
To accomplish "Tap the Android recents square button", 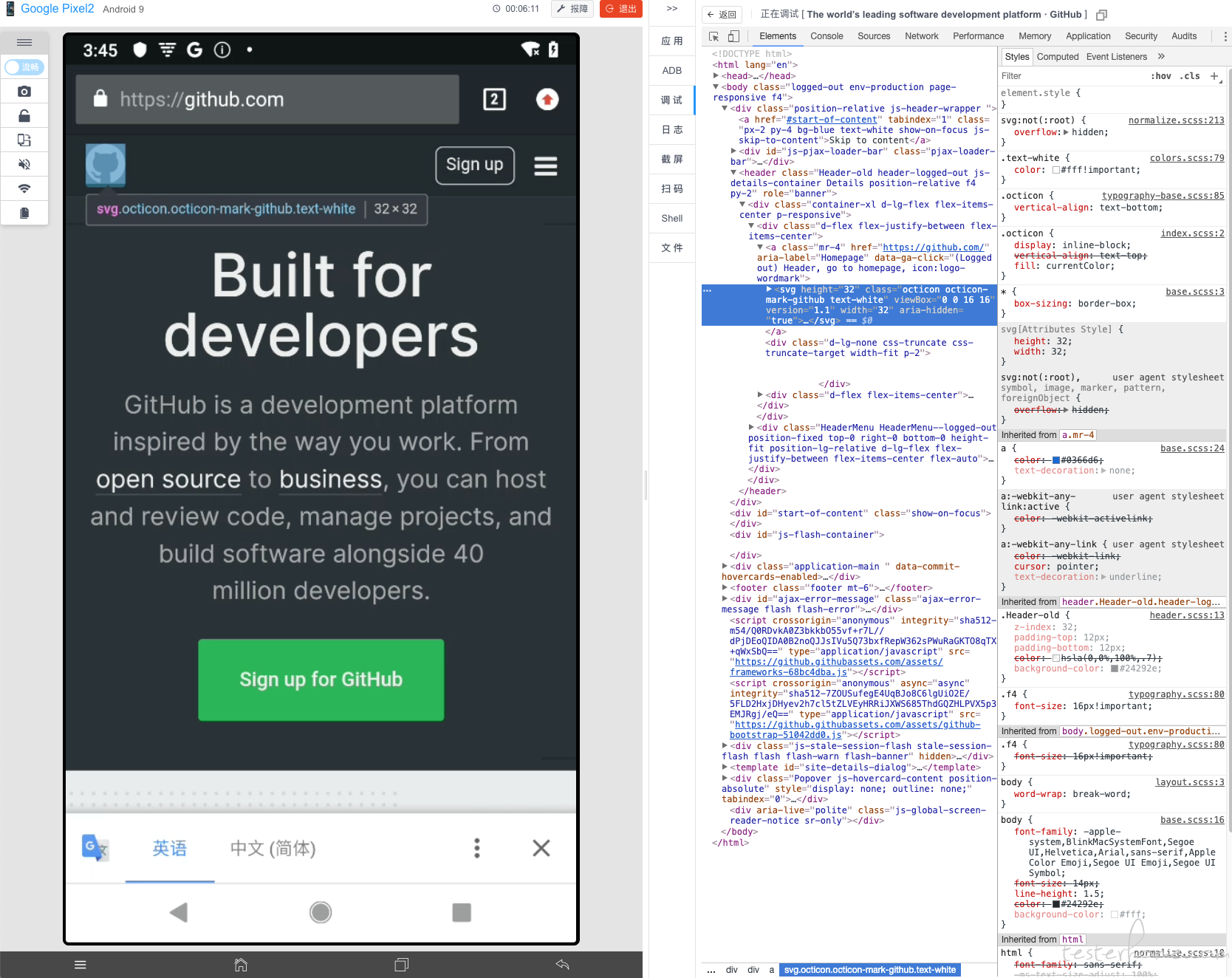I will (462, 912).
